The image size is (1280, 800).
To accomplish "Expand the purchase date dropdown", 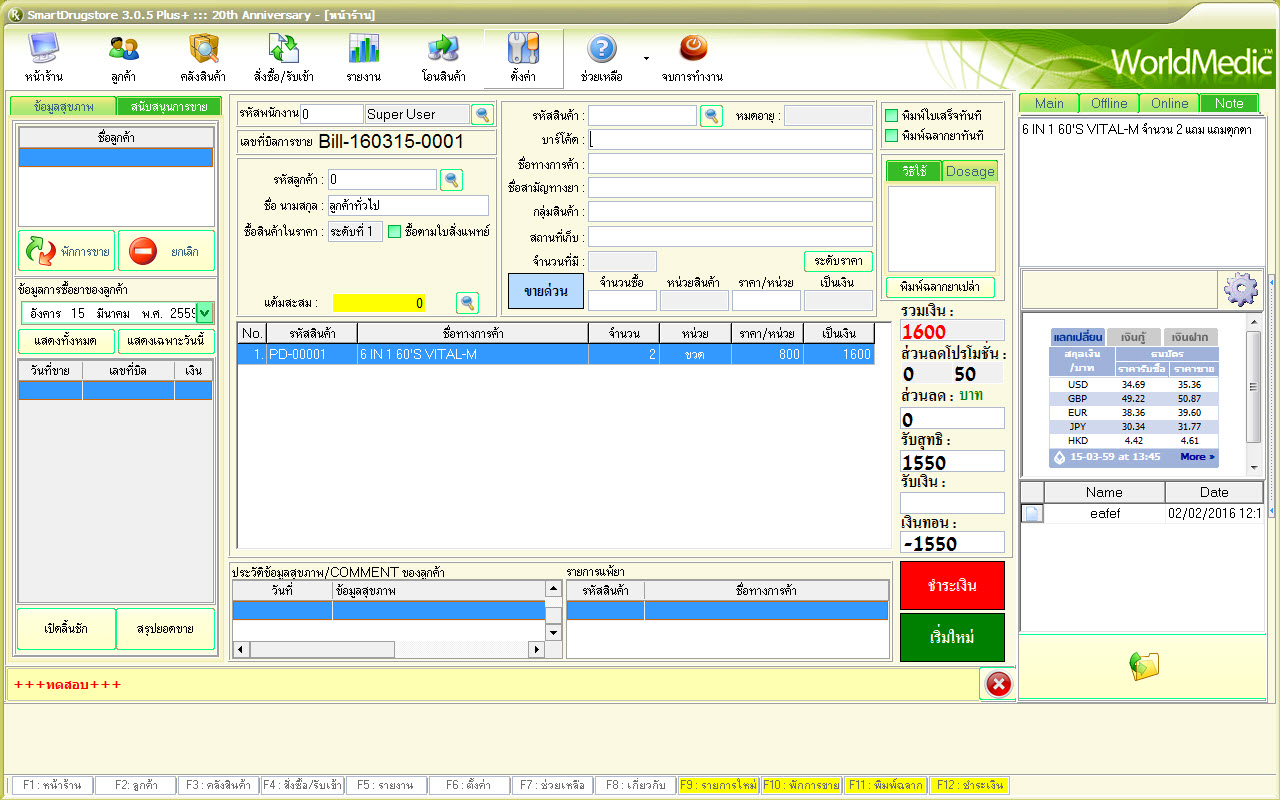I will click(x=205, y=313).
